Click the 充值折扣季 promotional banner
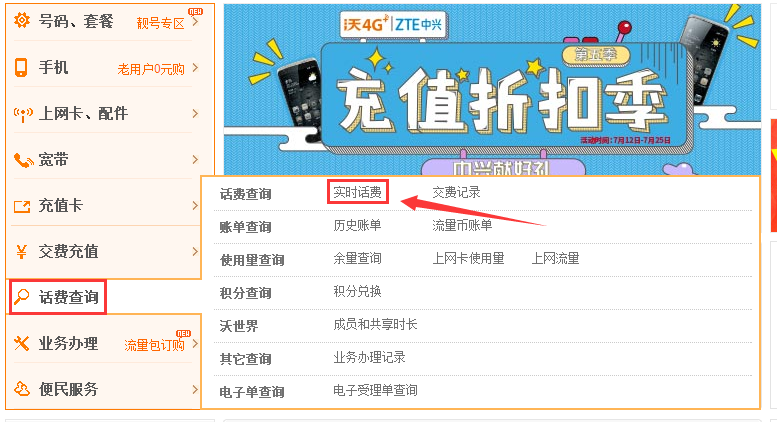Viewport: 777px width, 422px height. (492, 90)
